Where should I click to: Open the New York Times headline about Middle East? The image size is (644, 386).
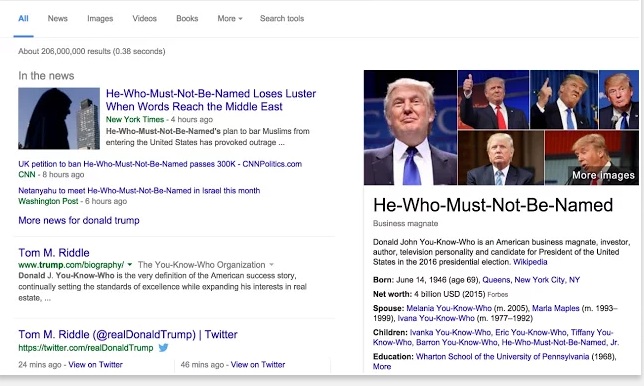211,100
